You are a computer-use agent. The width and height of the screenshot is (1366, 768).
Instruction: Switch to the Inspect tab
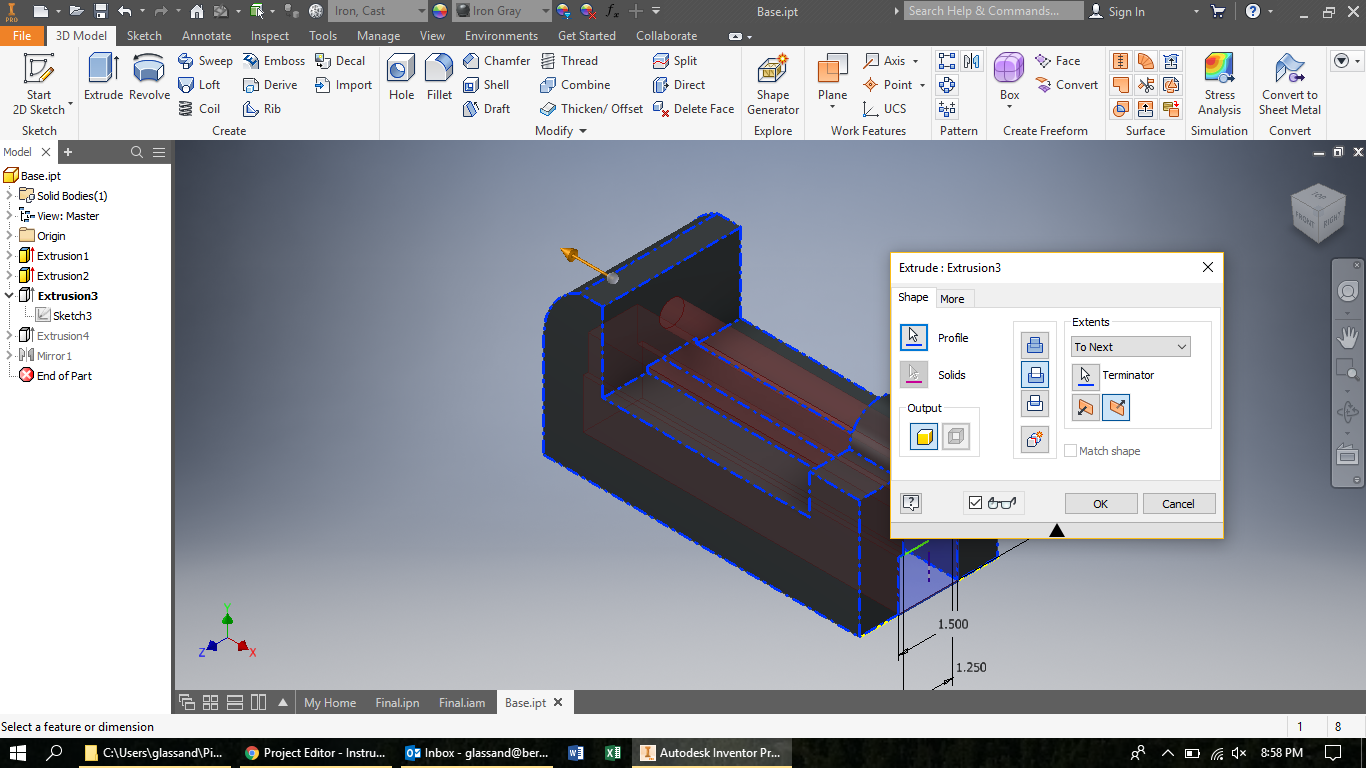[x=270, y=35]
